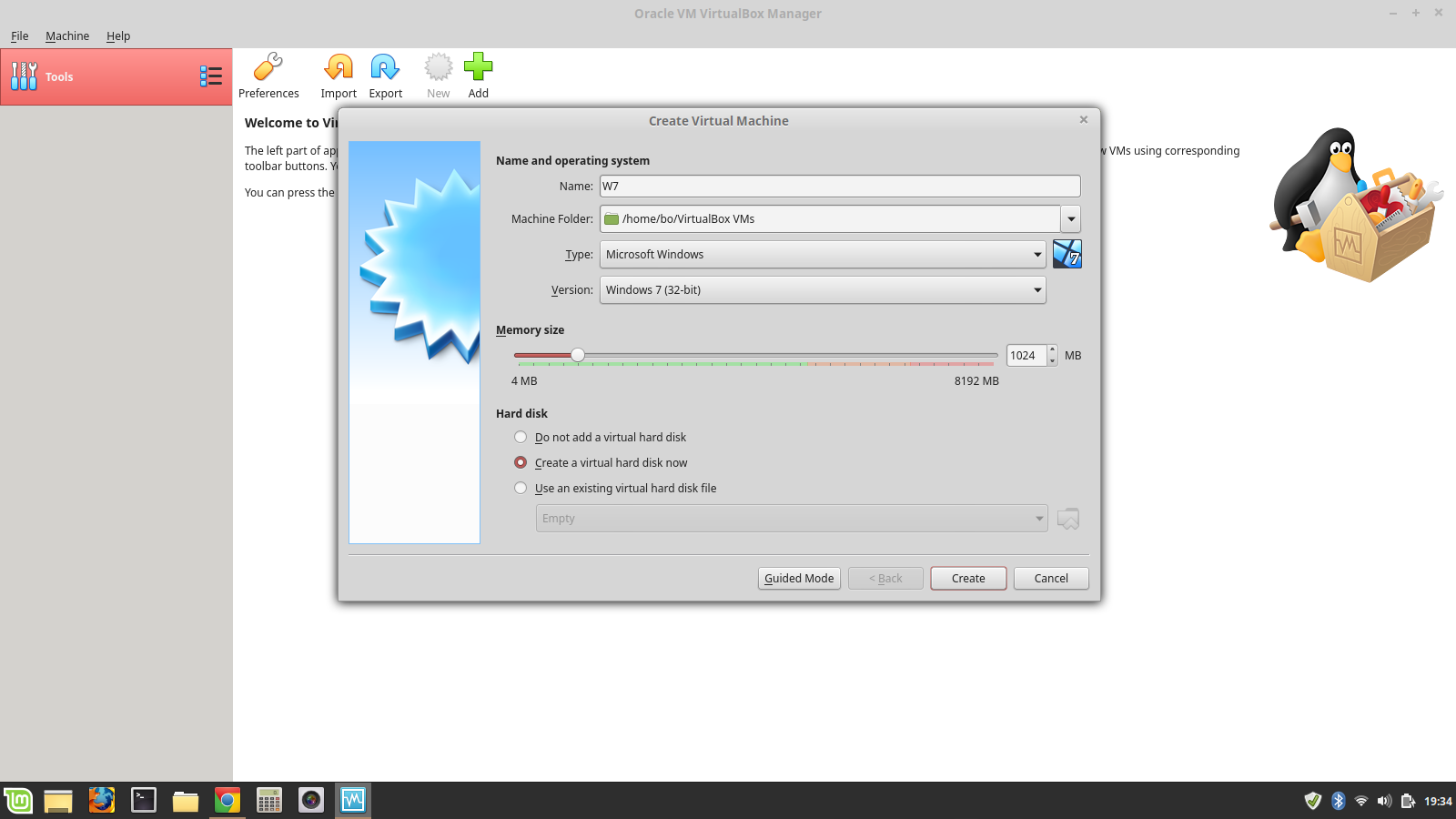1456x819 pixels.
Task: Switch to Guided Mode
Action: pos(799,579)
